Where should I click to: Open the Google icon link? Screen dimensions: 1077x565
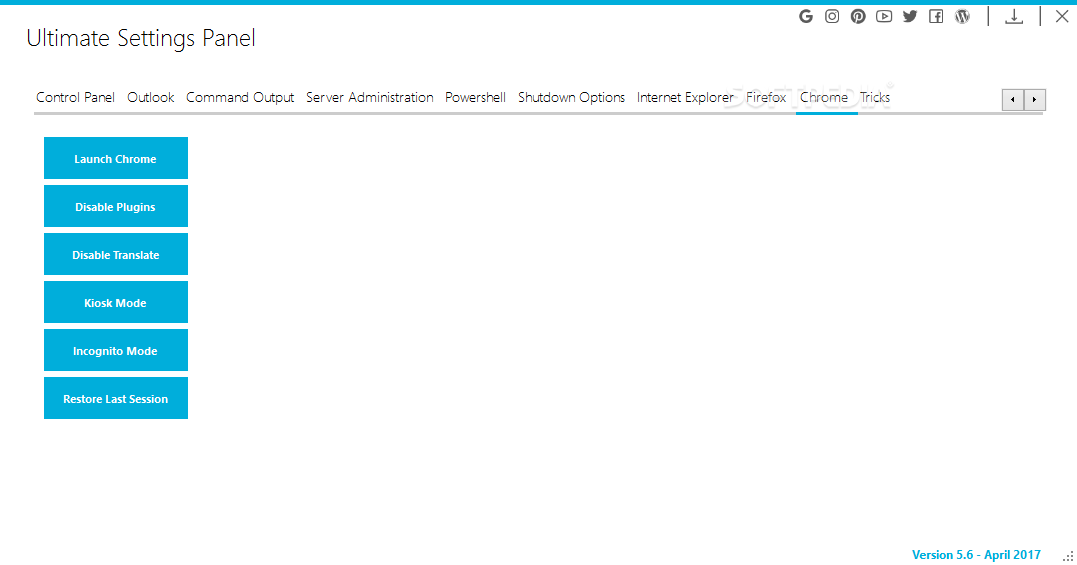coord(806,16)
